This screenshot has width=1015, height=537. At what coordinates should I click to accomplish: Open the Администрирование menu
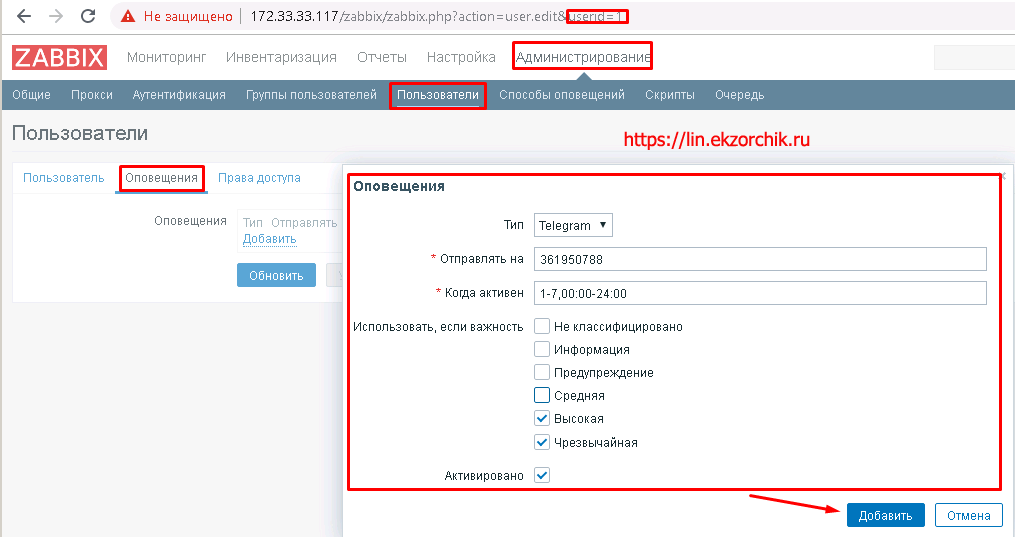[x=582, y=57]
